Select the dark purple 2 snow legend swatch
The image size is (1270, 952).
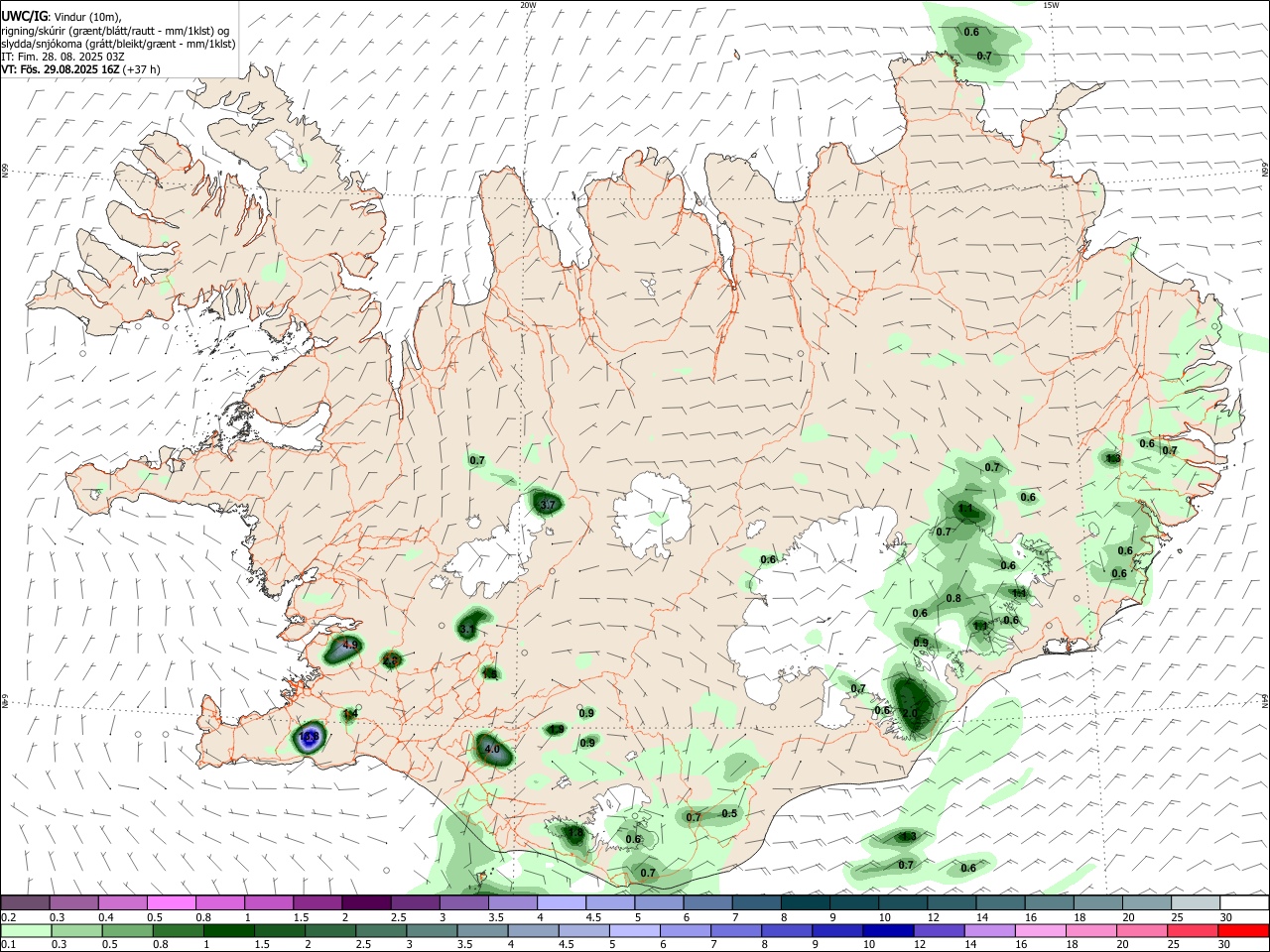coord(366,902)
